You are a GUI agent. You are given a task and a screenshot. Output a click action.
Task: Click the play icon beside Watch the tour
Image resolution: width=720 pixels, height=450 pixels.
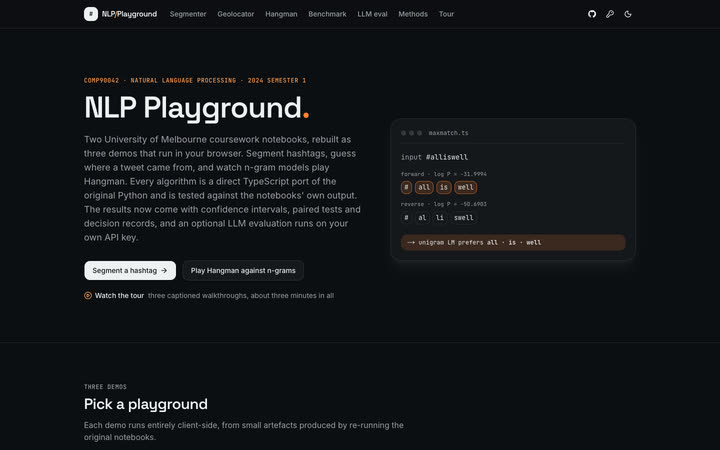pos(88,296)
